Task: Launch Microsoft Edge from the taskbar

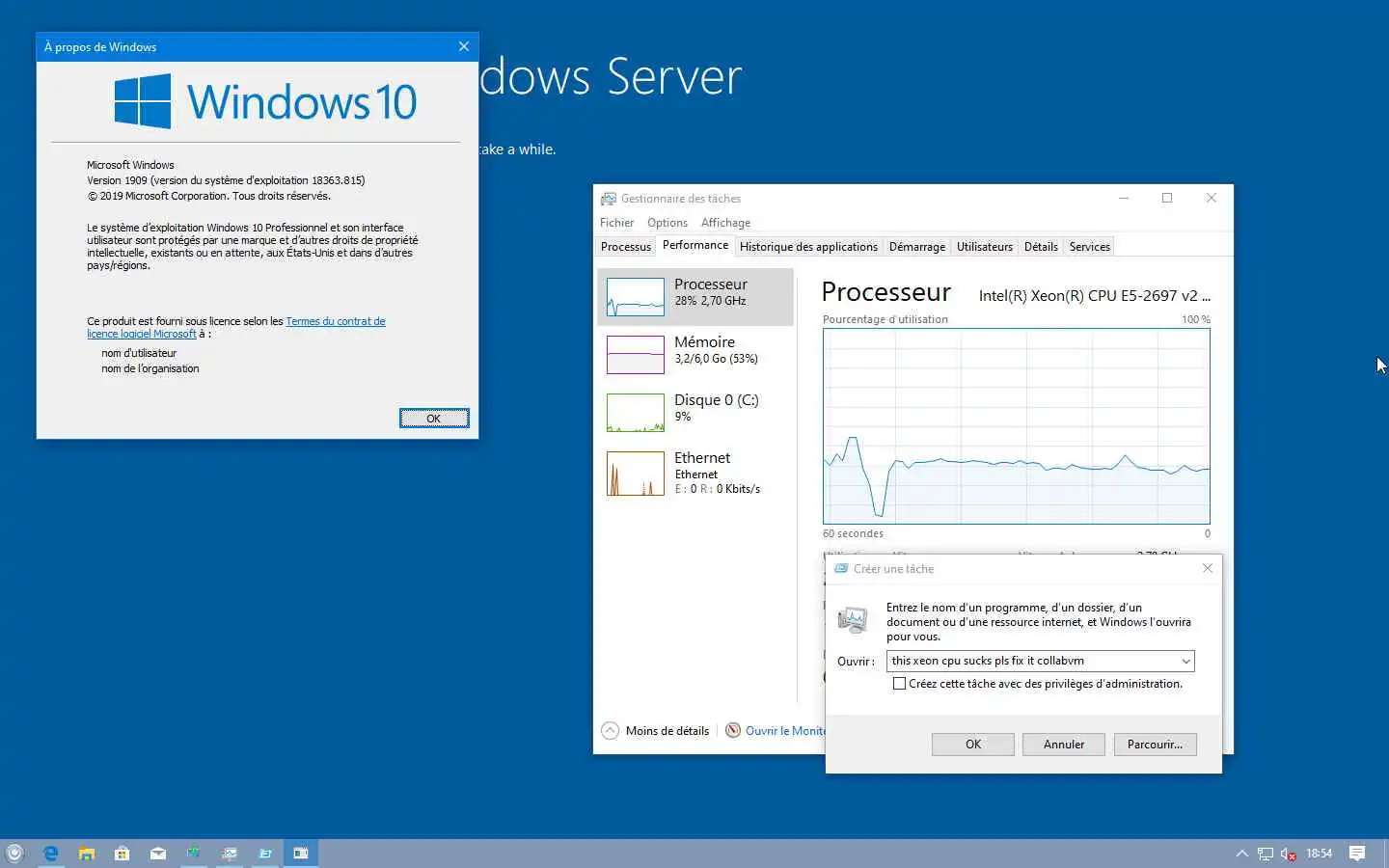Action: click(x=51, y=853)
